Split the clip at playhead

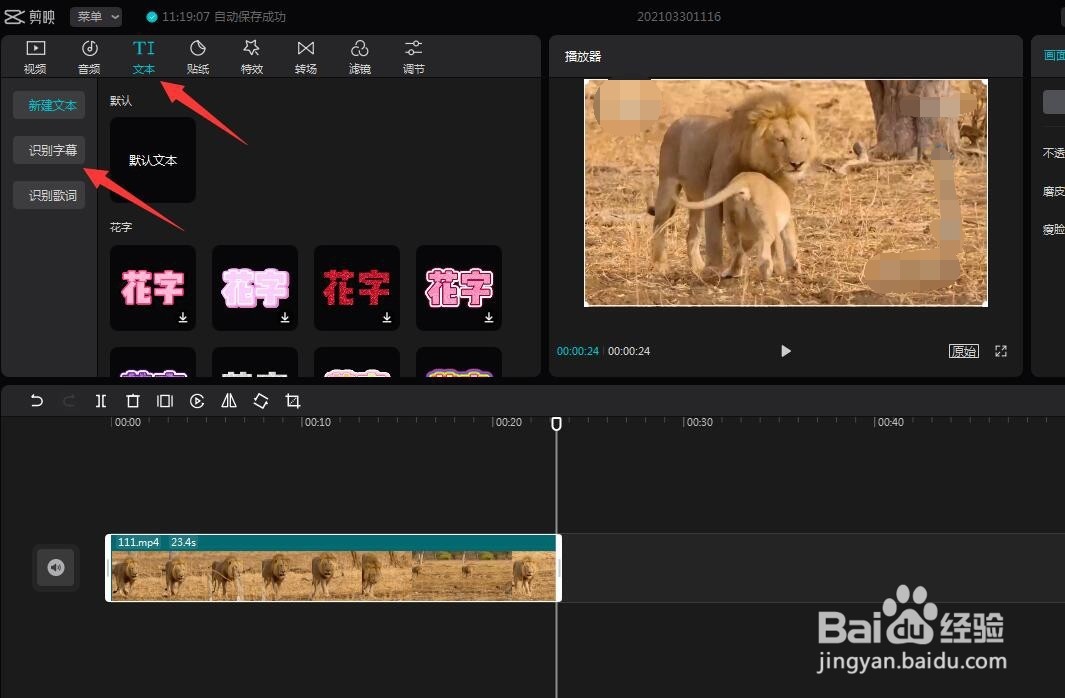pos(101,401)
